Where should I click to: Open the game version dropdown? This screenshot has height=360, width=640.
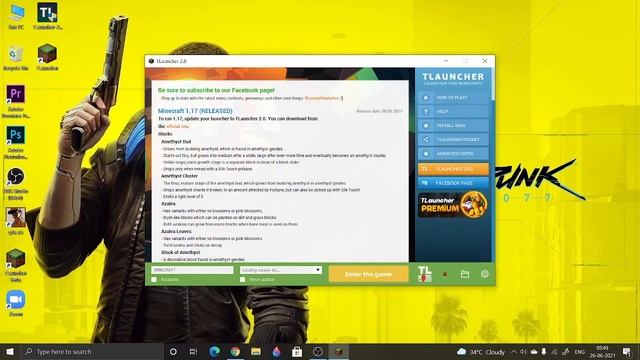[281, 270]
